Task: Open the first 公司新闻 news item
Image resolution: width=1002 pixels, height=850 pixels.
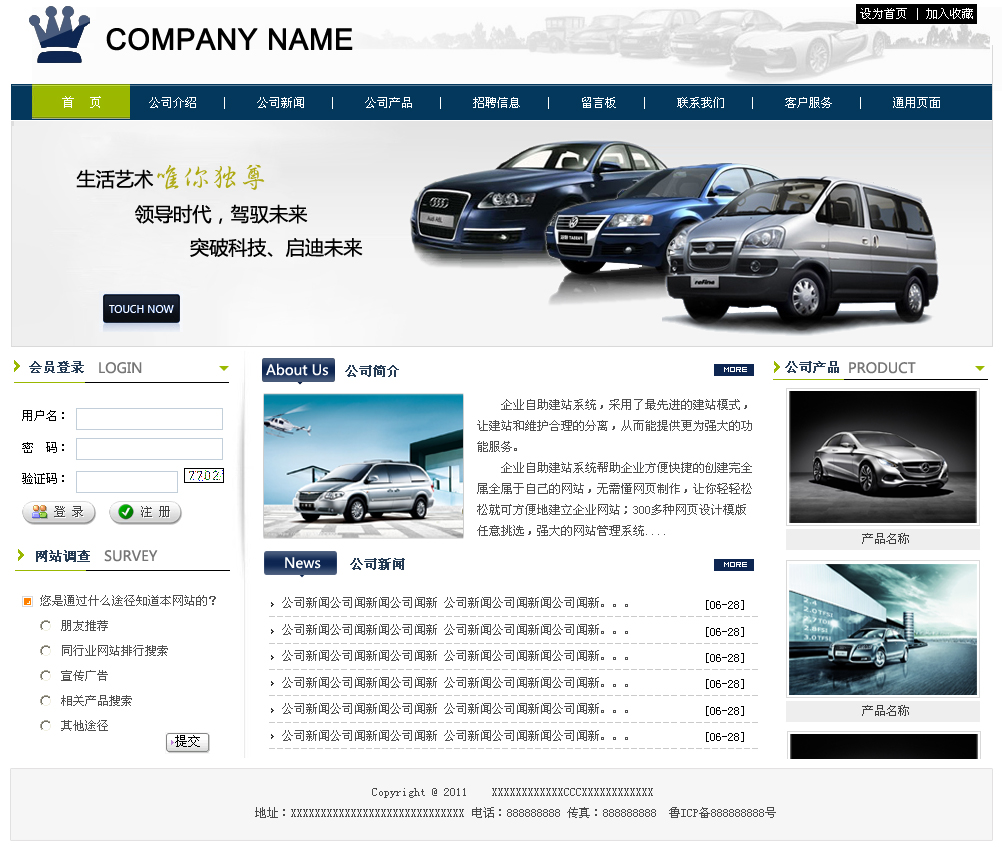Action: pos(455,604)
